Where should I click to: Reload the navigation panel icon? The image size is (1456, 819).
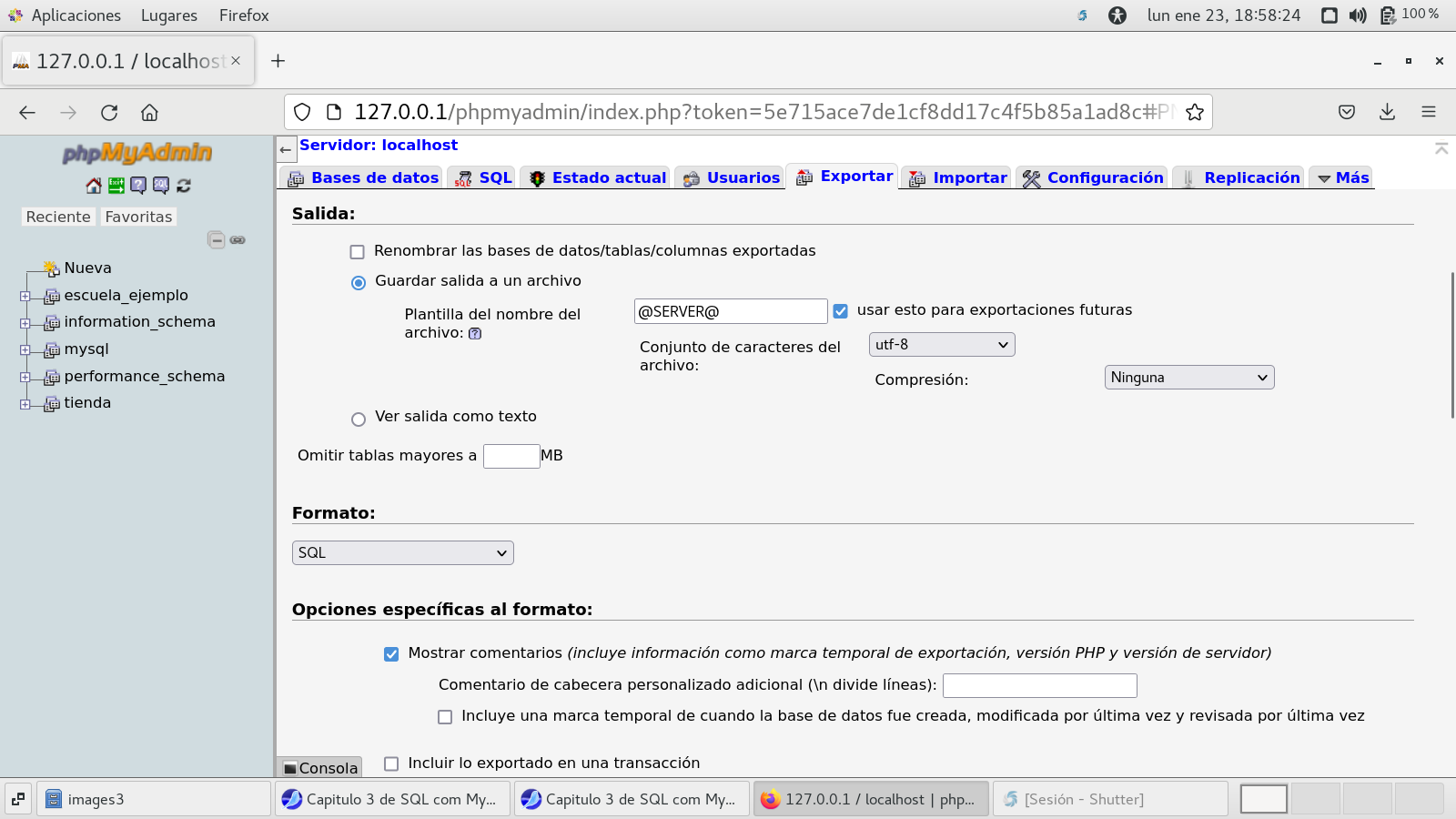184,186
